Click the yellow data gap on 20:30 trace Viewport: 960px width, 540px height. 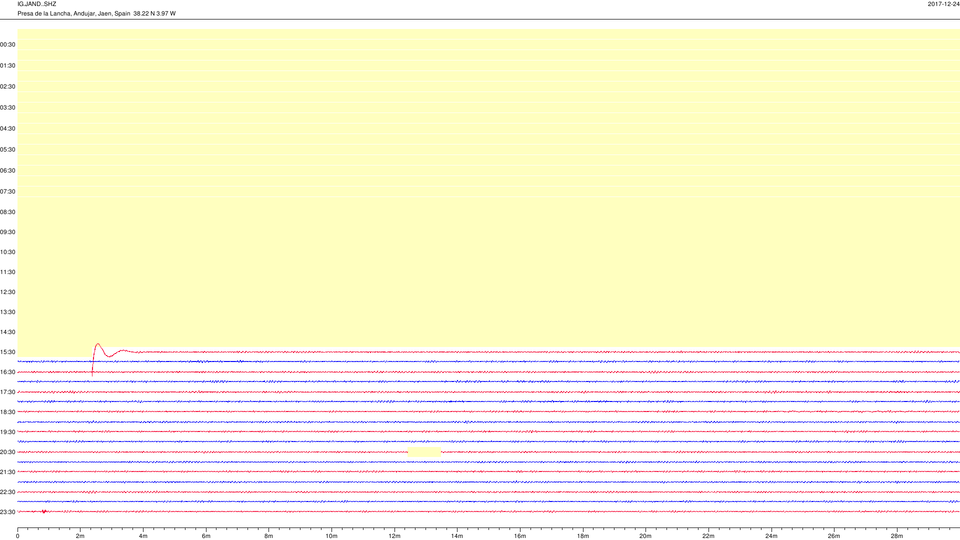click(x=424, y=452)
